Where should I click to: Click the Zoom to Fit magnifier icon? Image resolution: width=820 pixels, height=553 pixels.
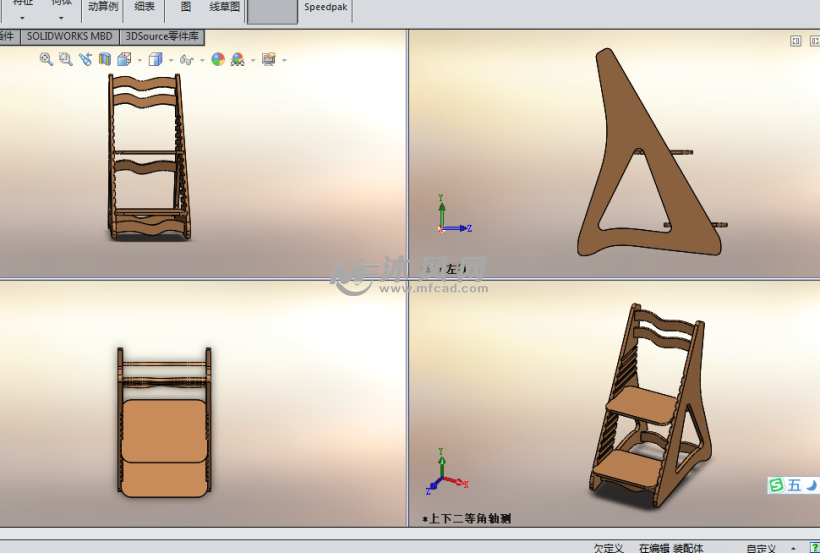[46, 59]
